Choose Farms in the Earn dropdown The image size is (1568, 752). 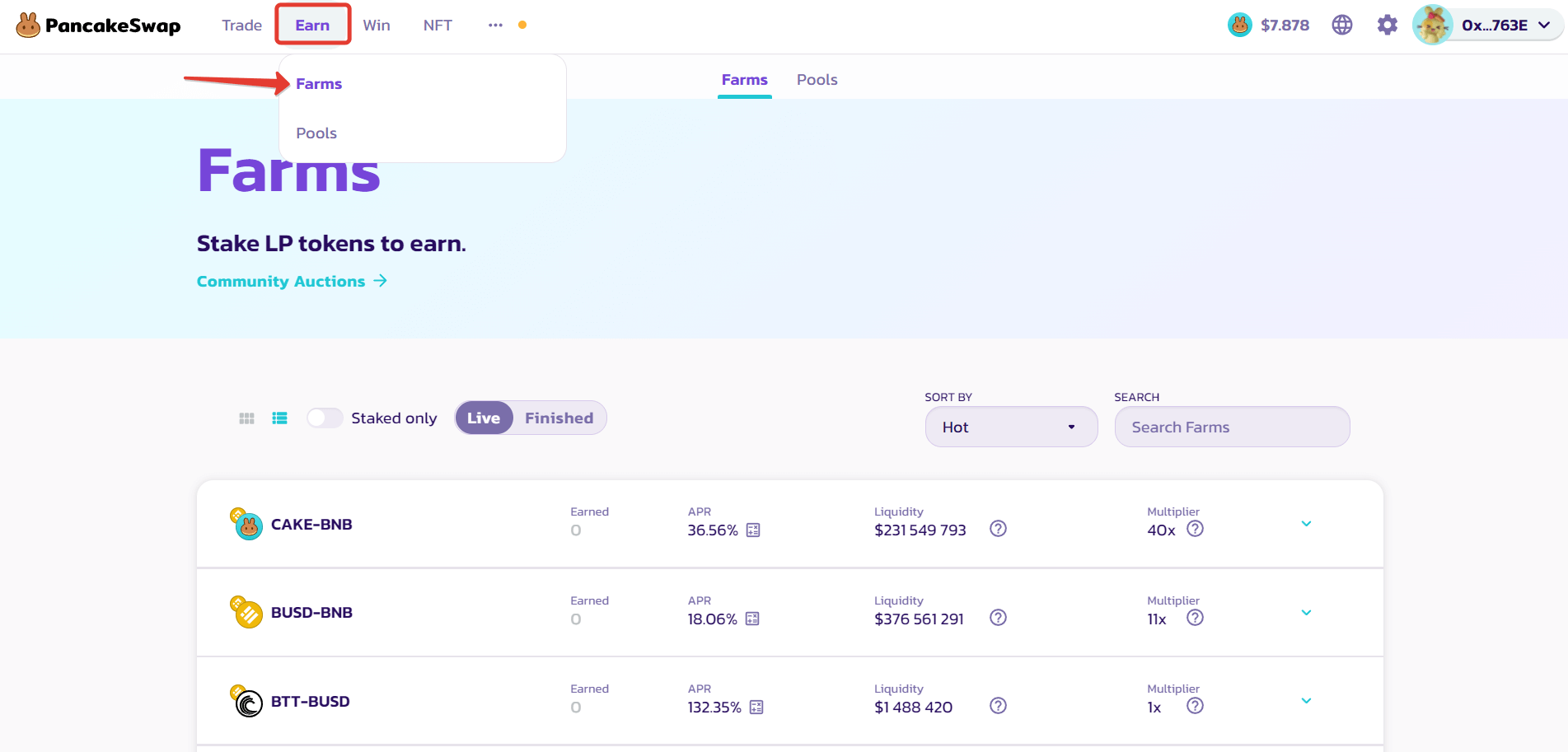click(319, 84)
